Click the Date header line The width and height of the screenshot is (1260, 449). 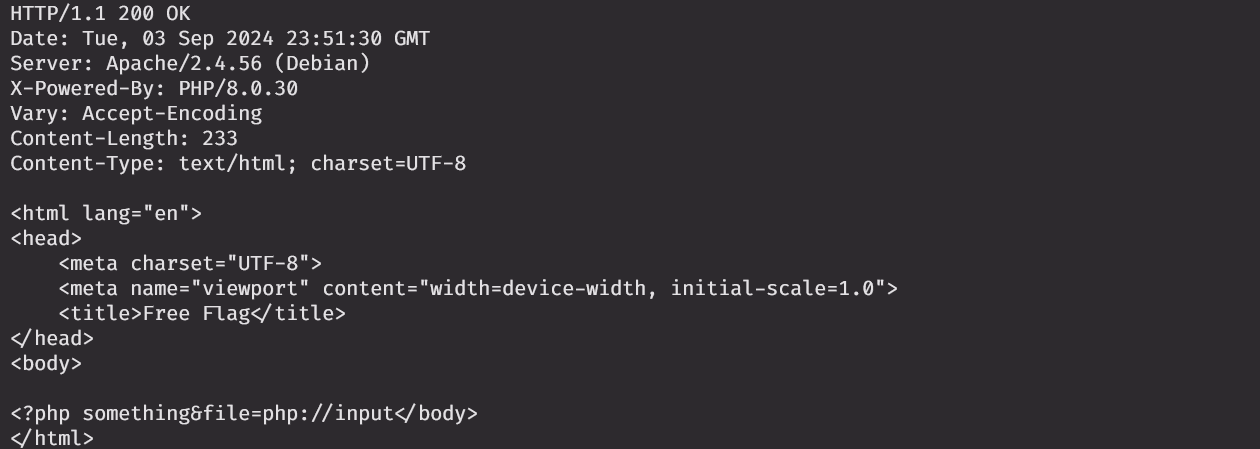pyautogui.click(x=220, y=39)
